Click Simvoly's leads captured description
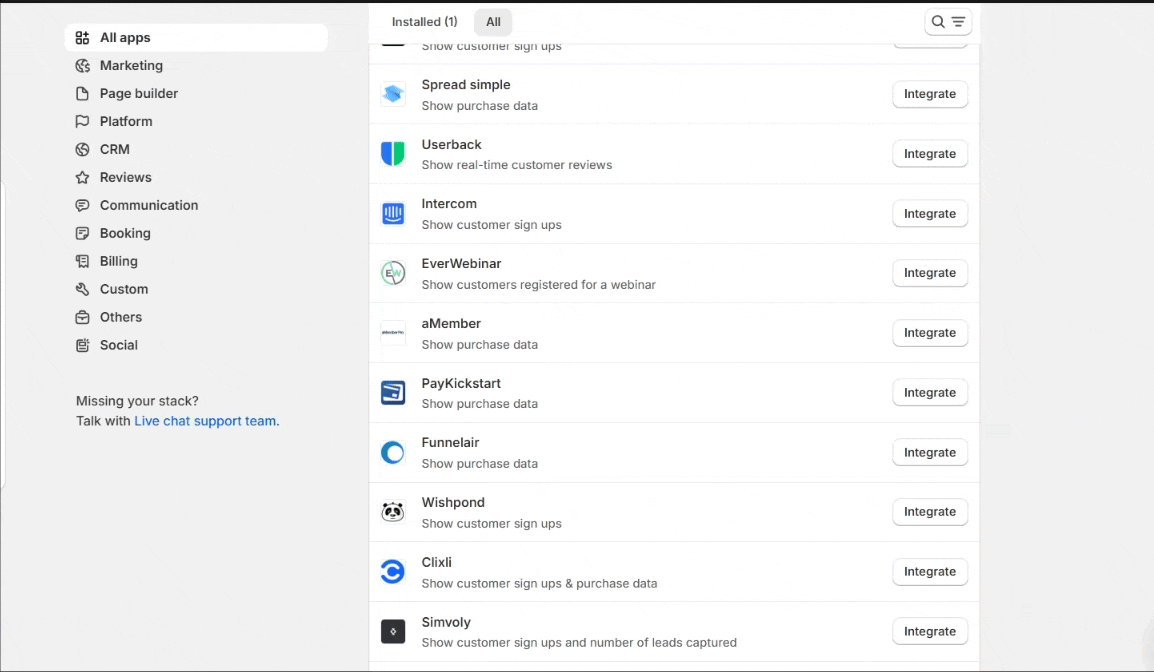Image resolution: width=1154 pixels, height=672 pixels. [x=579, y=643]
